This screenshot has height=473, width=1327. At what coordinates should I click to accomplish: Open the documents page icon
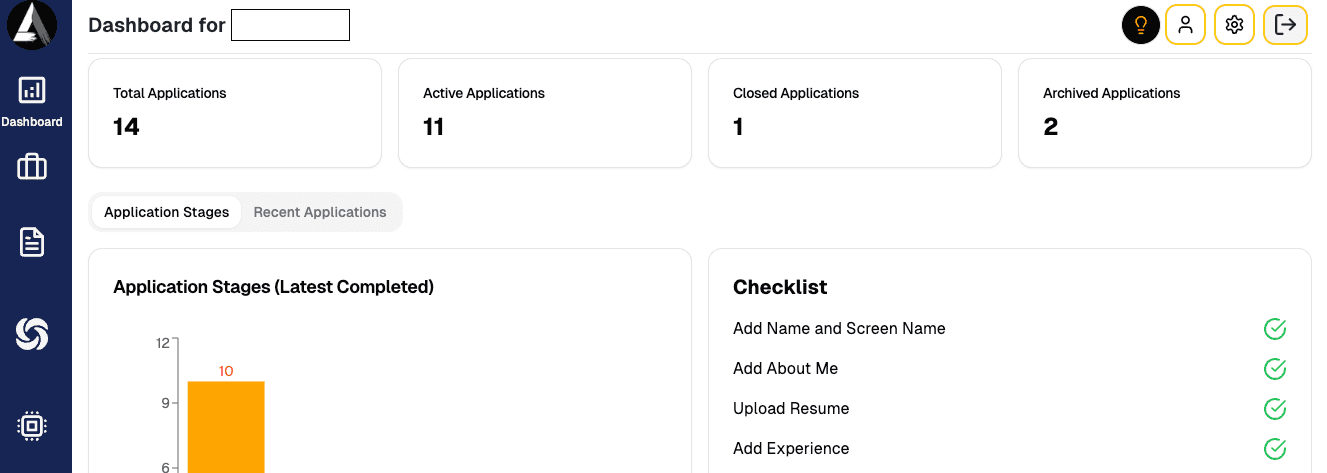pyautogui.click(x=32, y=242)
